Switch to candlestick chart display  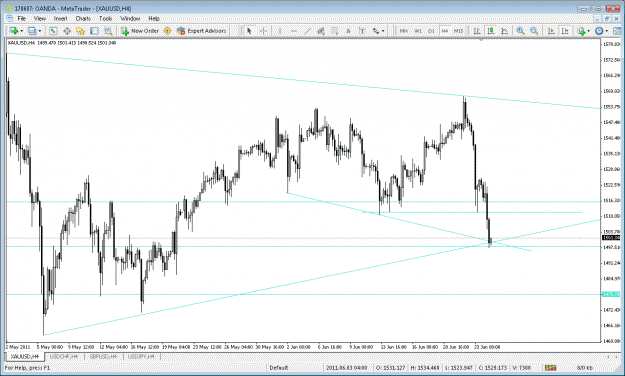491,31
